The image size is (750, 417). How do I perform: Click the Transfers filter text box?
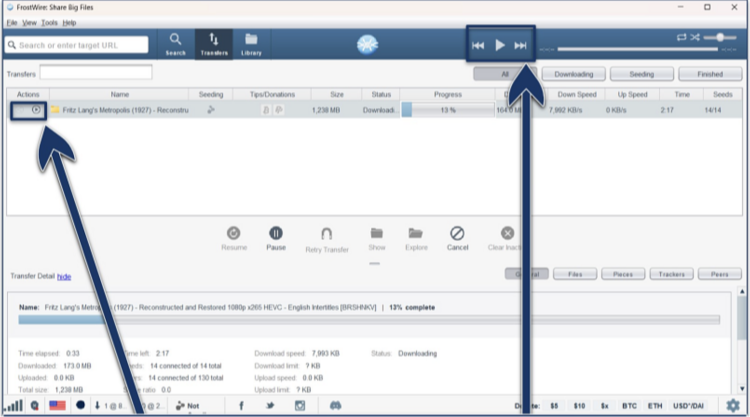[96, 73]
